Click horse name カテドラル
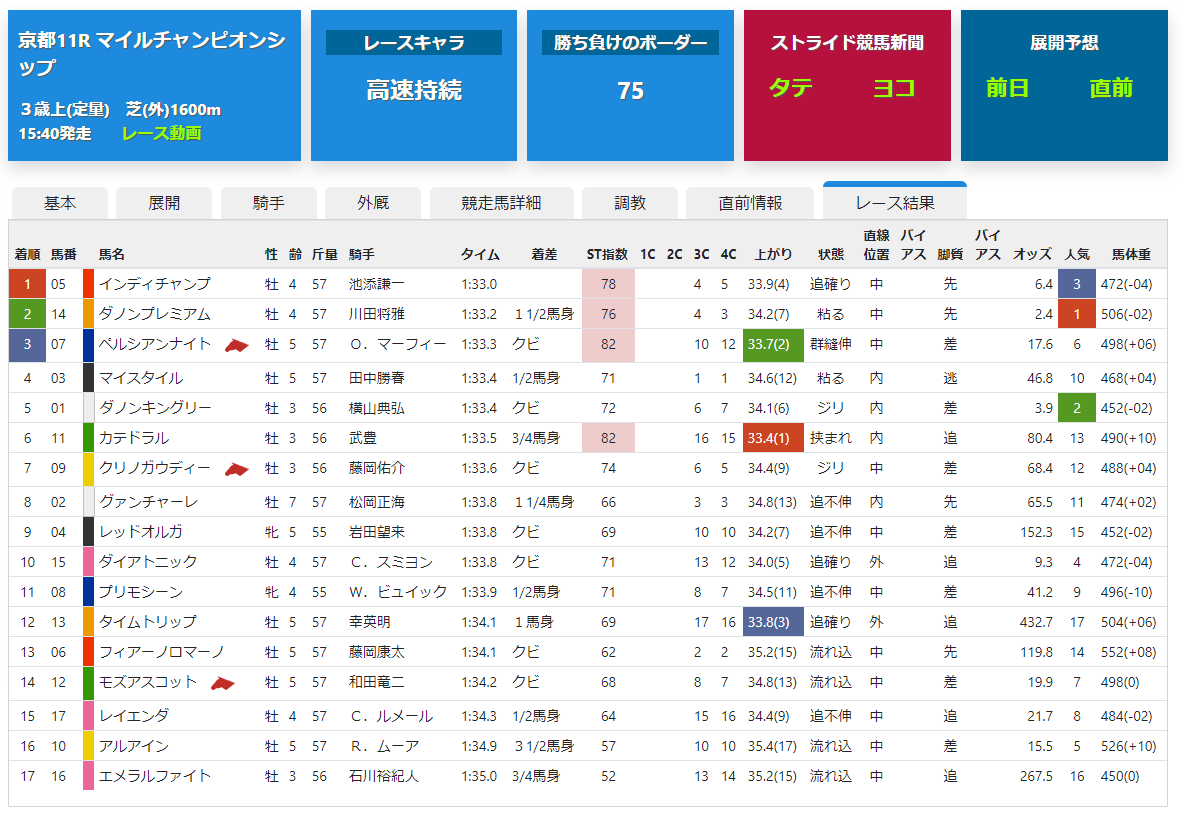Viewport: 1183px width, 816px height. [134, 438]
